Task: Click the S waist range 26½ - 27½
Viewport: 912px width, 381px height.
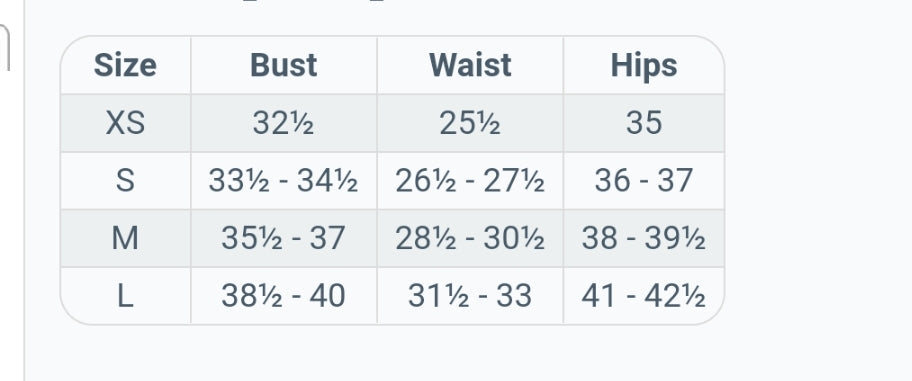Action: pyautogui.click(x=470, y=180)
